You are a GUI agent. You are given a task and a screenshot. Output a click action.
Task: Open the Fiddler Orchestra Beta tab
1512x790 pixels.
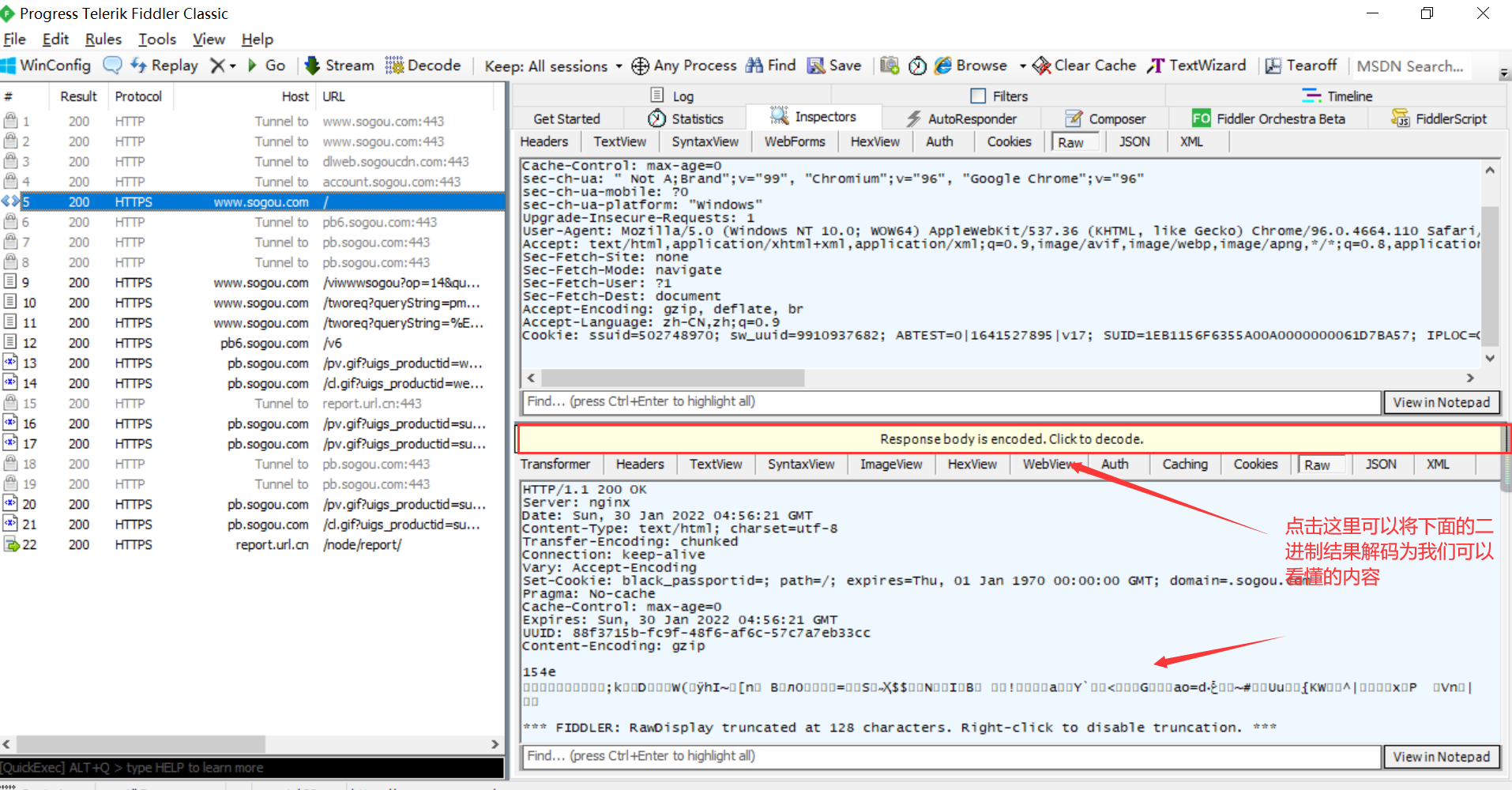pyautogui.click(x=1269, y=118)
